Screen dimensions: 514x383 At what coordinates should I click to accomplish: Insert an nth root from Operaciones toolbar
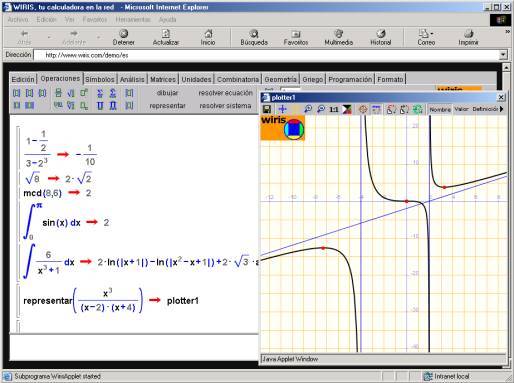coord(71,106)
